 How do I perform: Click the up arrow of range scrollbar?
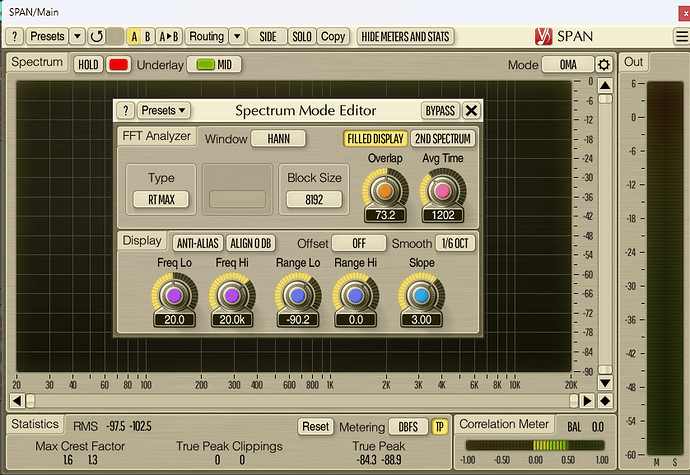pyautogui.click(x=605, y=85)
